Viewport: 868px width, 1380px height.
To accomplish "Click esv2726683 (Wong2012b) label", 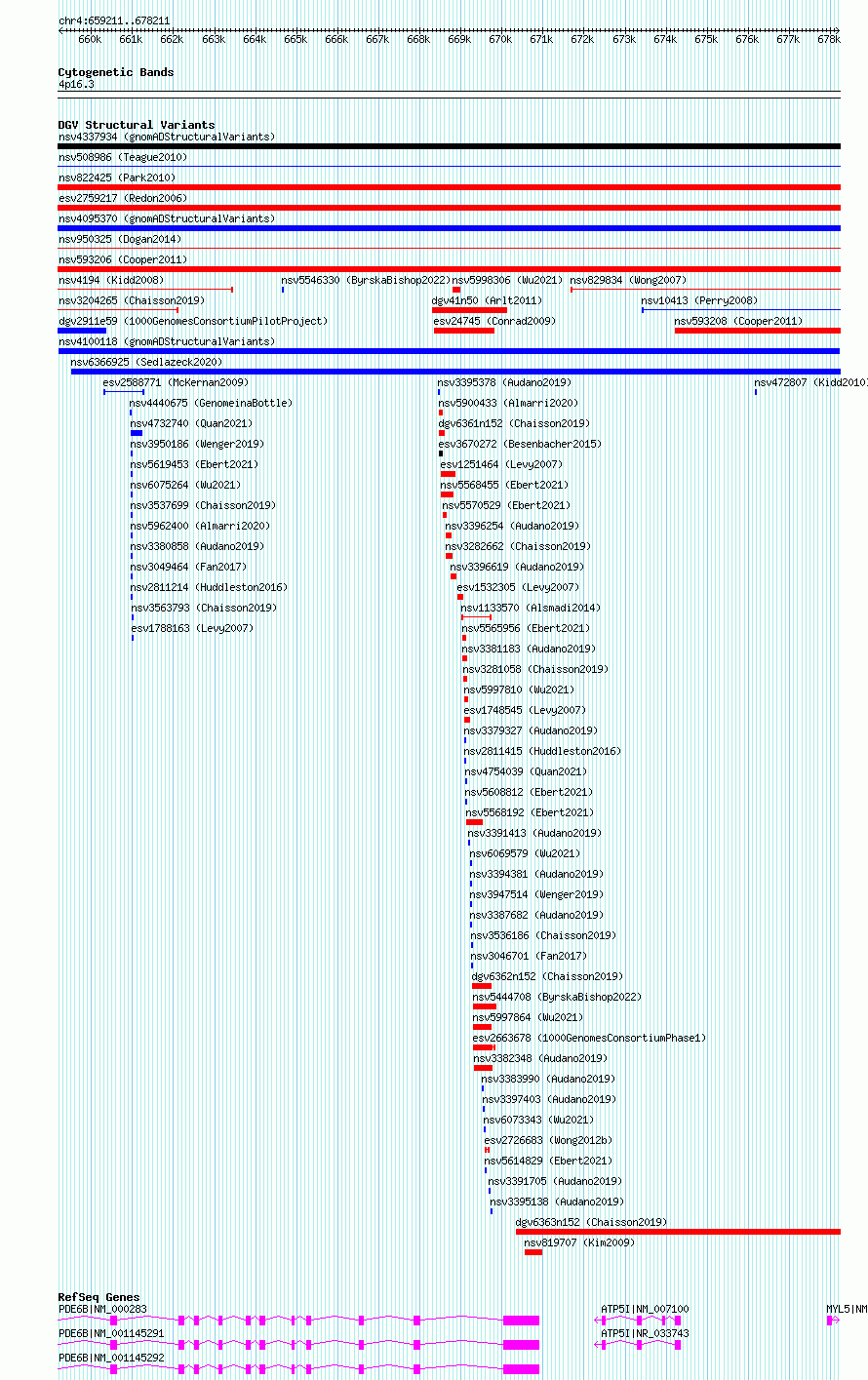I will (x=548, y=1140).
